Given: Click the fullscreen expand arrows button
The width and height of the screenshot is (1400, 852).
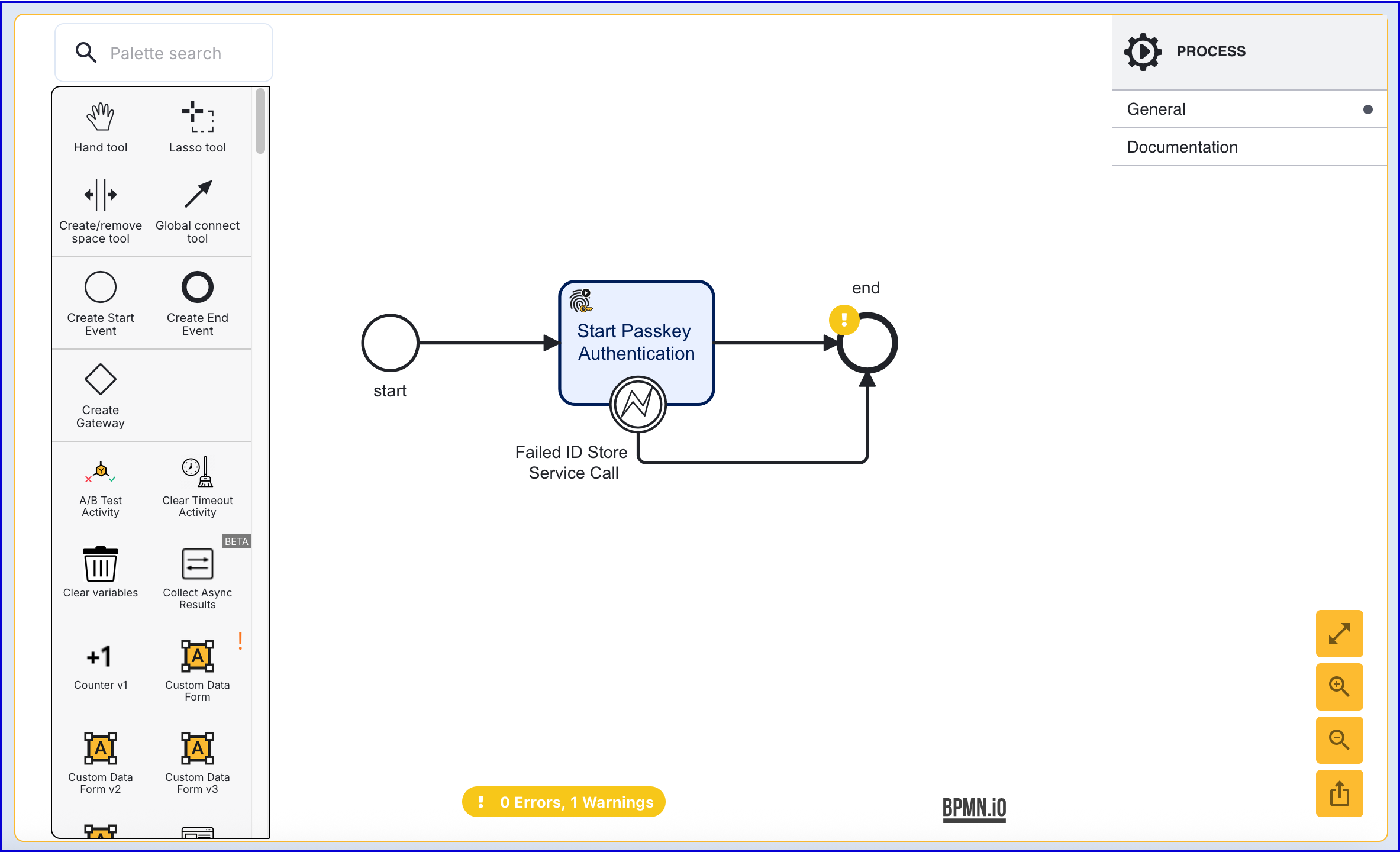Looking at the screenshot, I should [x=1338, y=634].
